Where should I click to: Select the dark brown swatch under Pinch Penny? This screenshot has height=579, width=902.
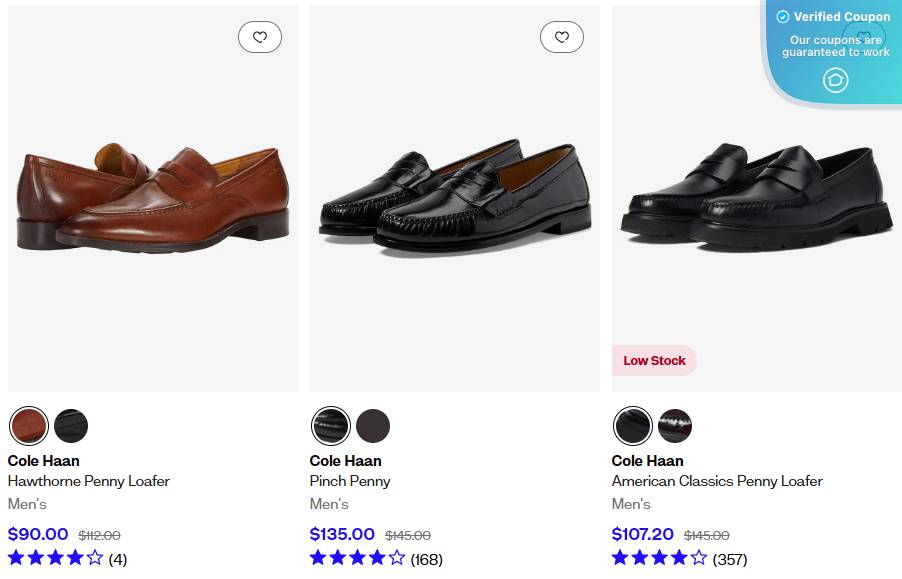pyautogui.click(x=373, y=426)
